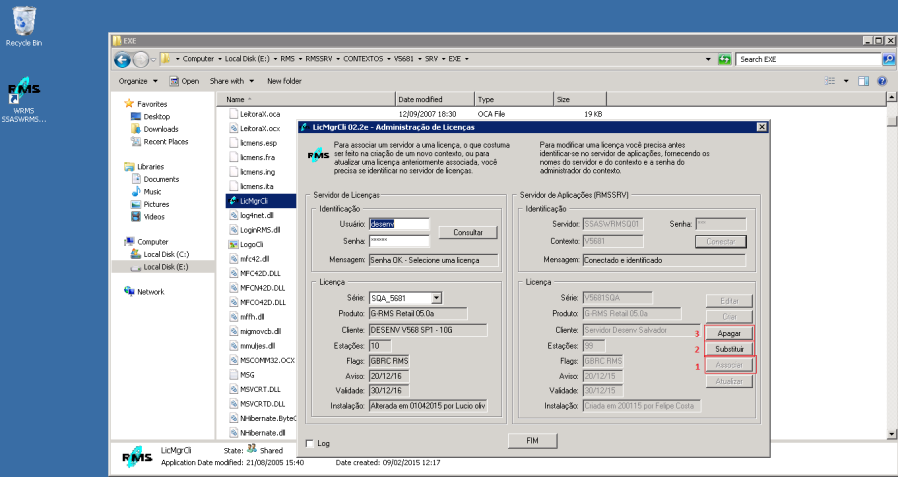Expand the address bar history dropdown

coord(710,59)
